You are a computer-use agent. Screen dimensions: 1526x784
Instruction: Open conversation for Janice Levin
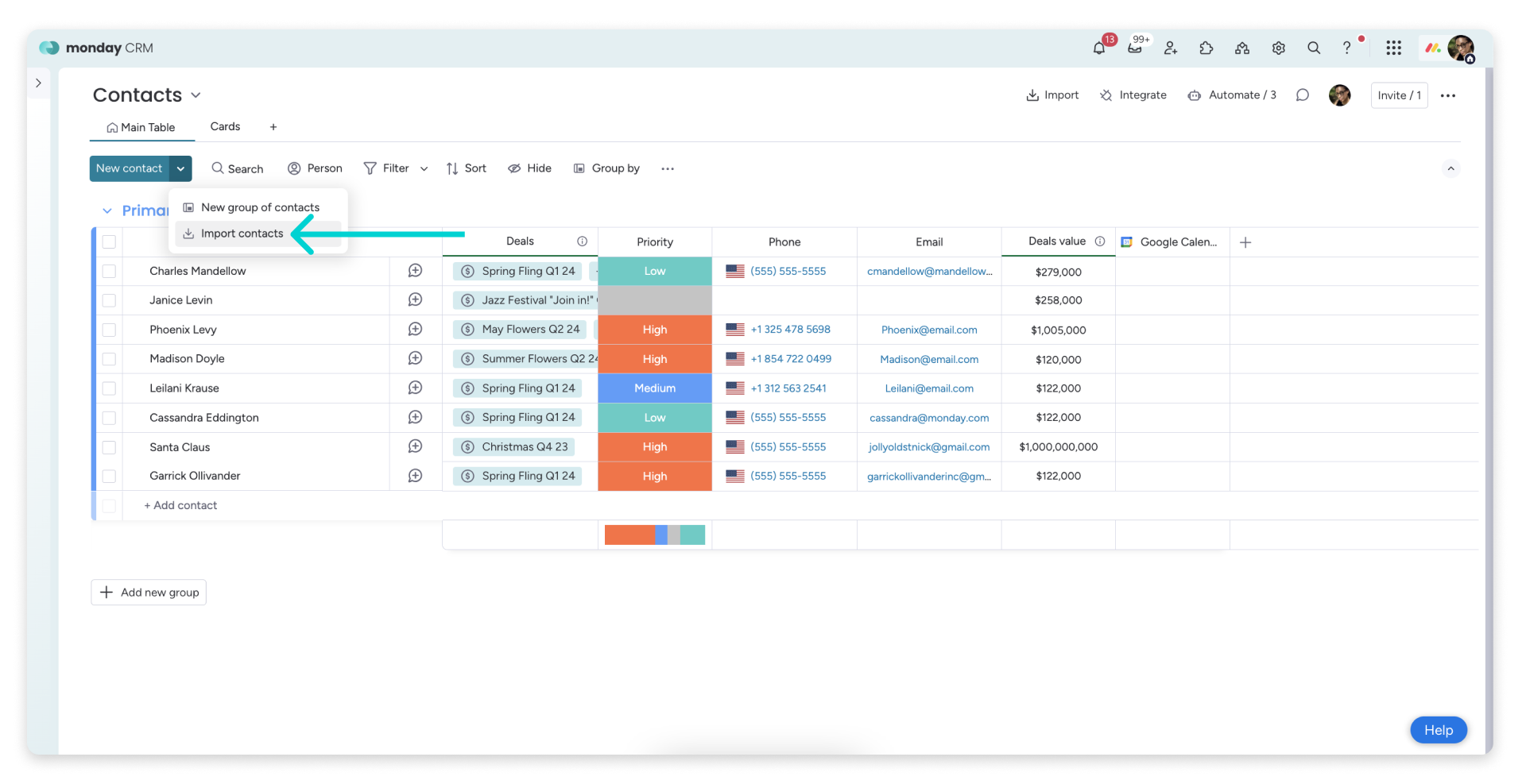pyautogui.click(x=415, y=299)
